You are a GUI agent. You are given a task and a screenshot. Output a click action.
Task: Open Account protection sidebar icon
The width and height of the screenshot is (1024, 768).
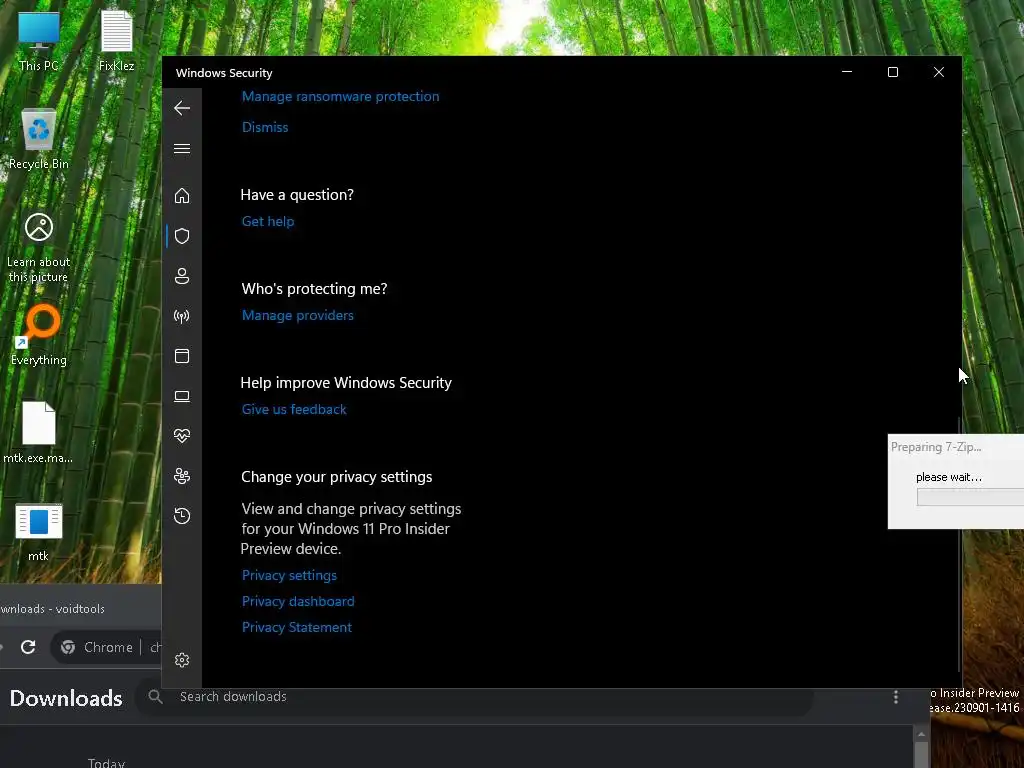click(182, 276)
